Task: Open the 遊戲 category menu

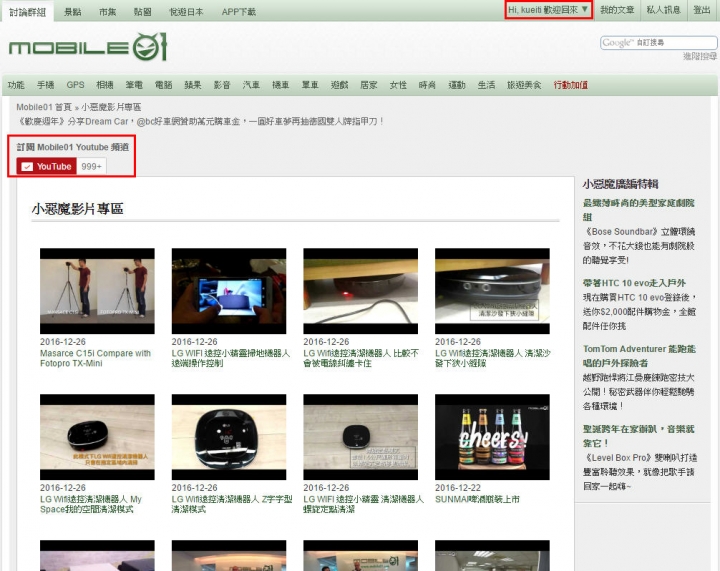Action: [339, 85]
